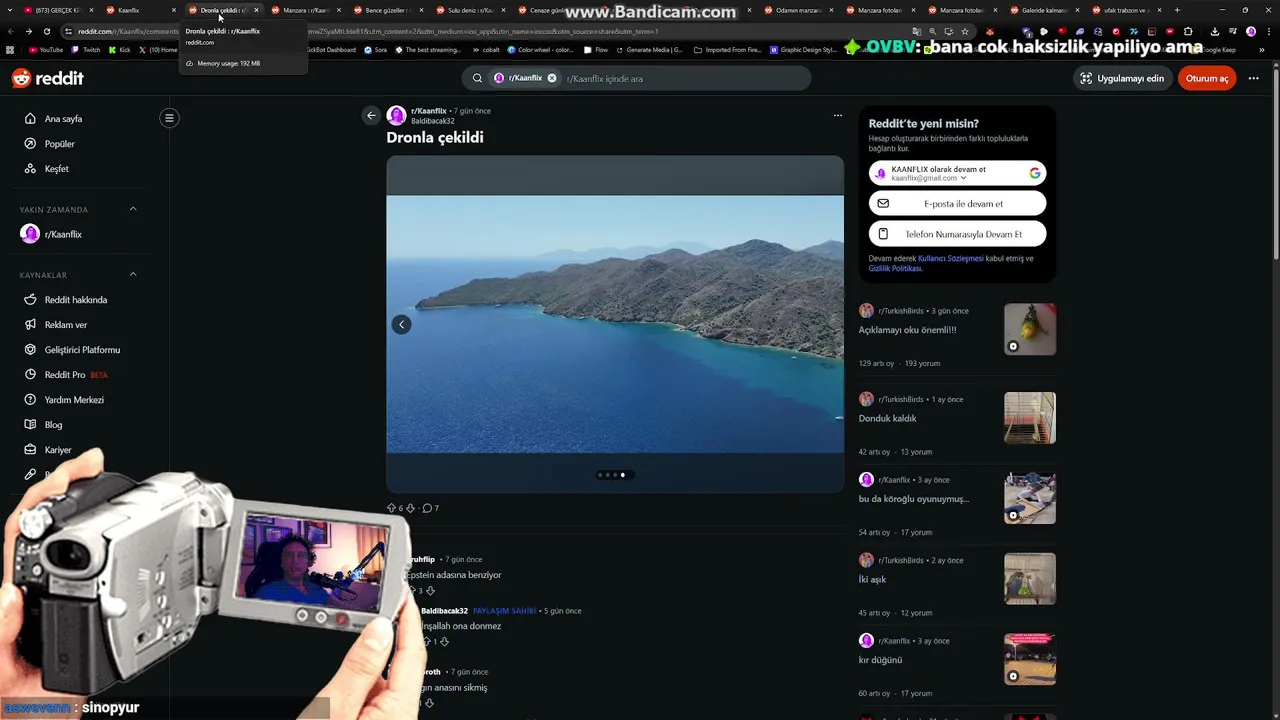The image size is (1280, 720).
Task: Expand the account dropdown under KAANFLIX Google sign-in
Action: coord(963,178)
